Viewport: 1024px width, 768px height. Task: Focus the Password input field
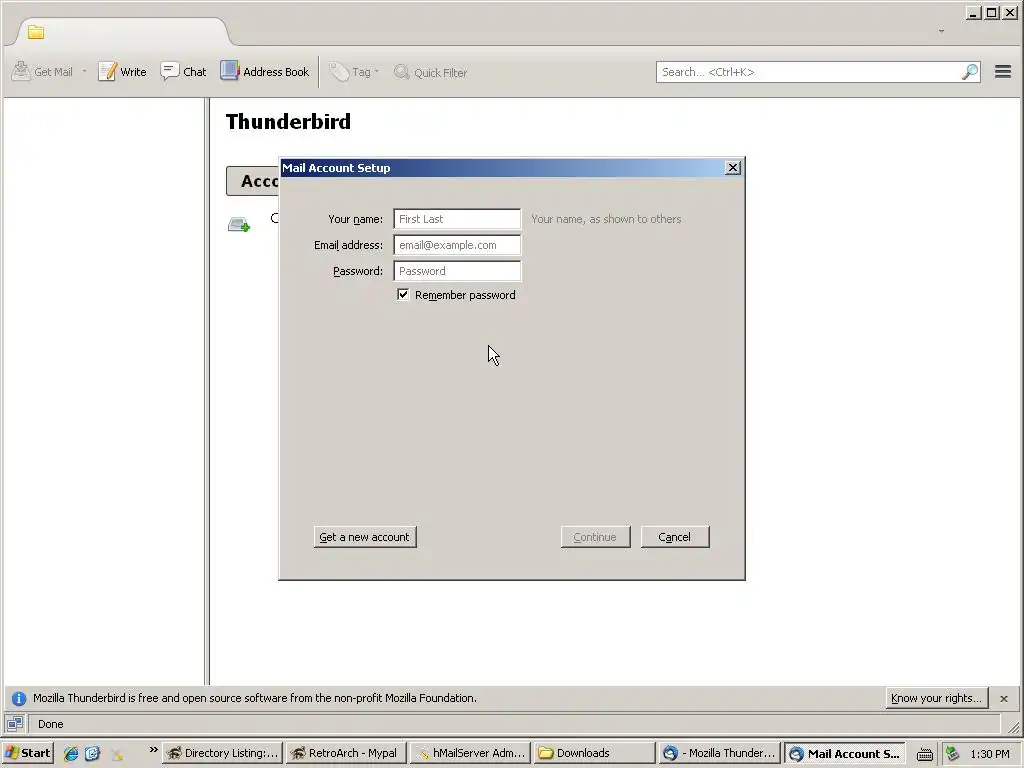click(457, 271)
